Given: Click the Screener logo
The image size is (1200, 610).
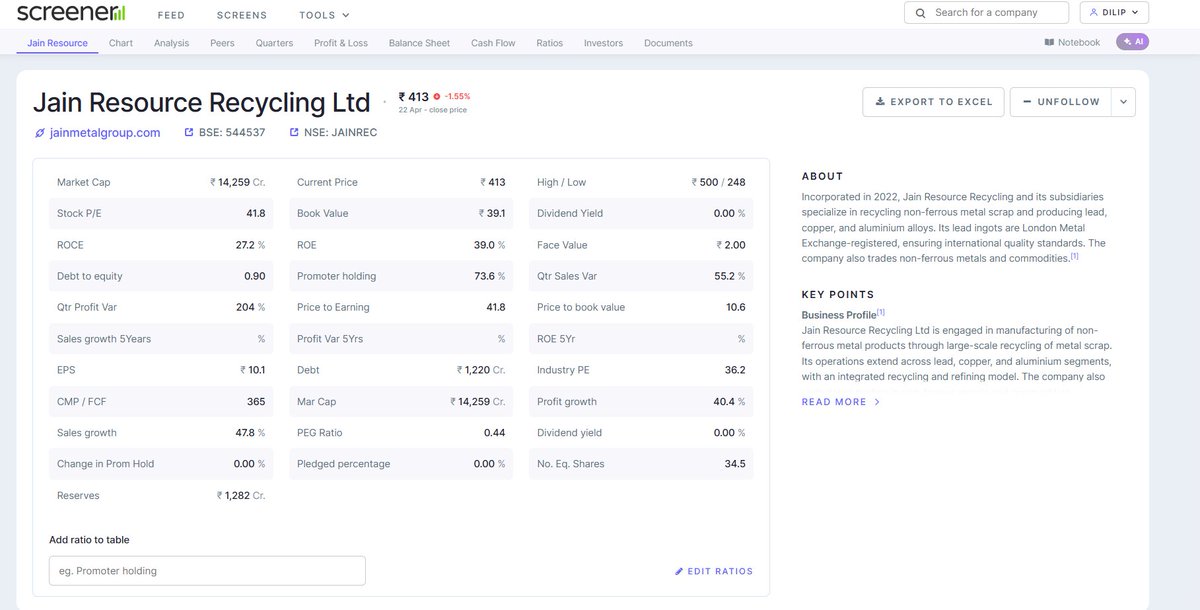Looking at the screenshot, I should pyautogui.click(x=71, y=13).
